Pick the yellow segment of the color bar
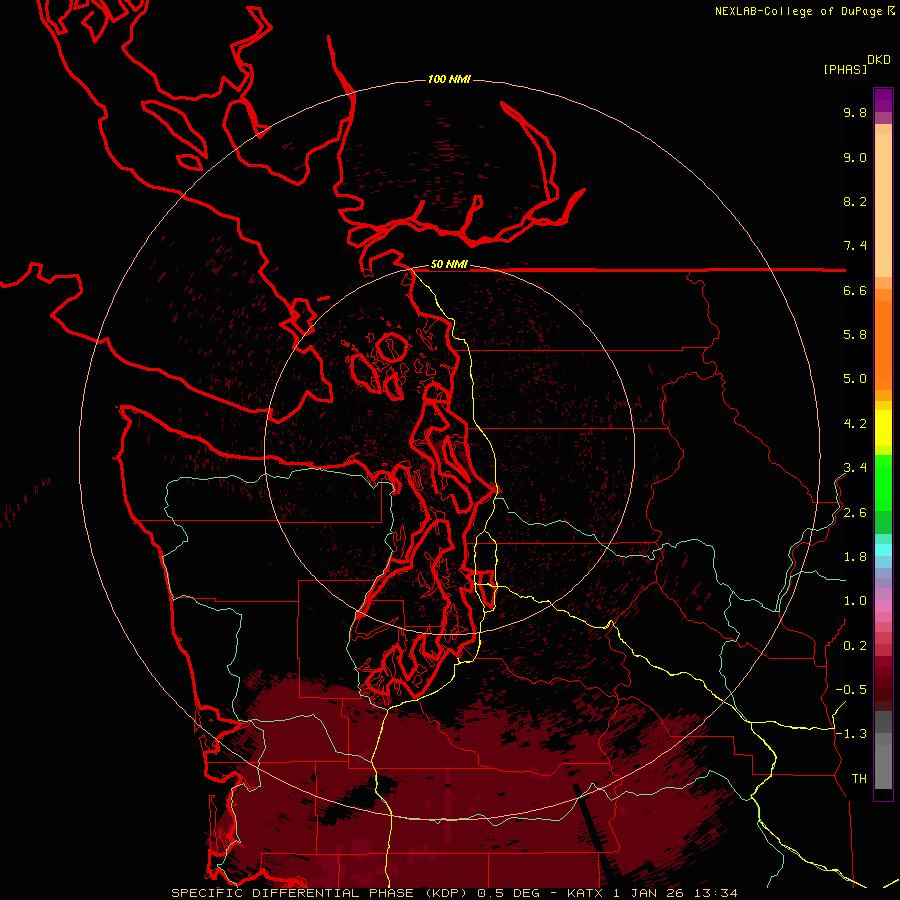 tap(883, 428)
